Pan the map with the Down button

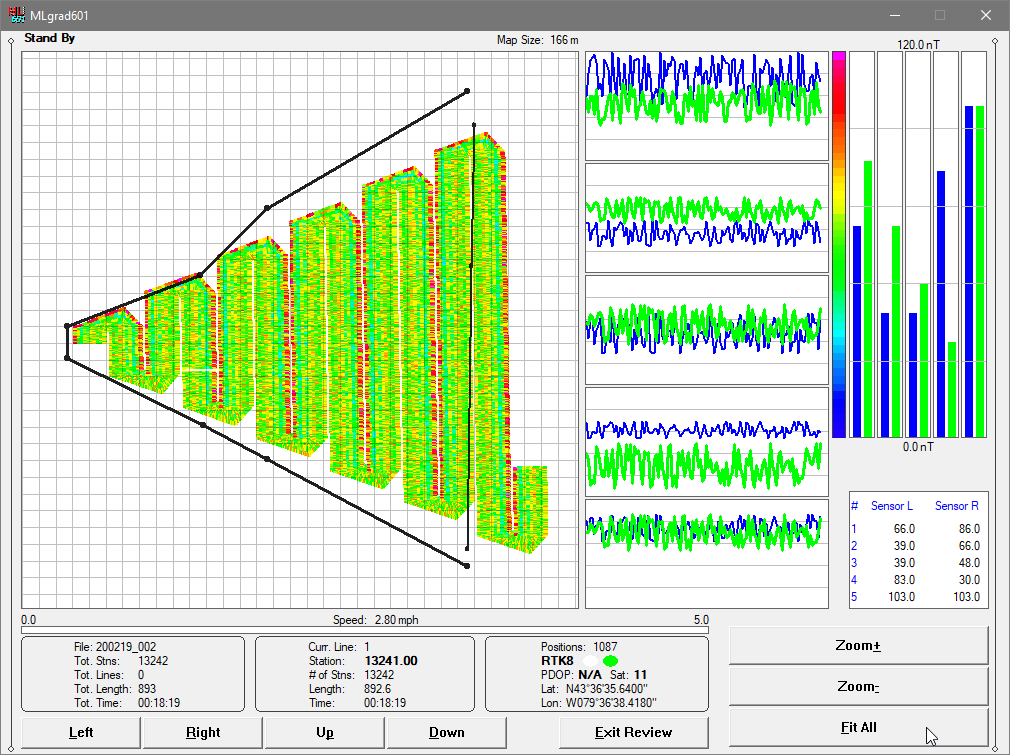446,732
